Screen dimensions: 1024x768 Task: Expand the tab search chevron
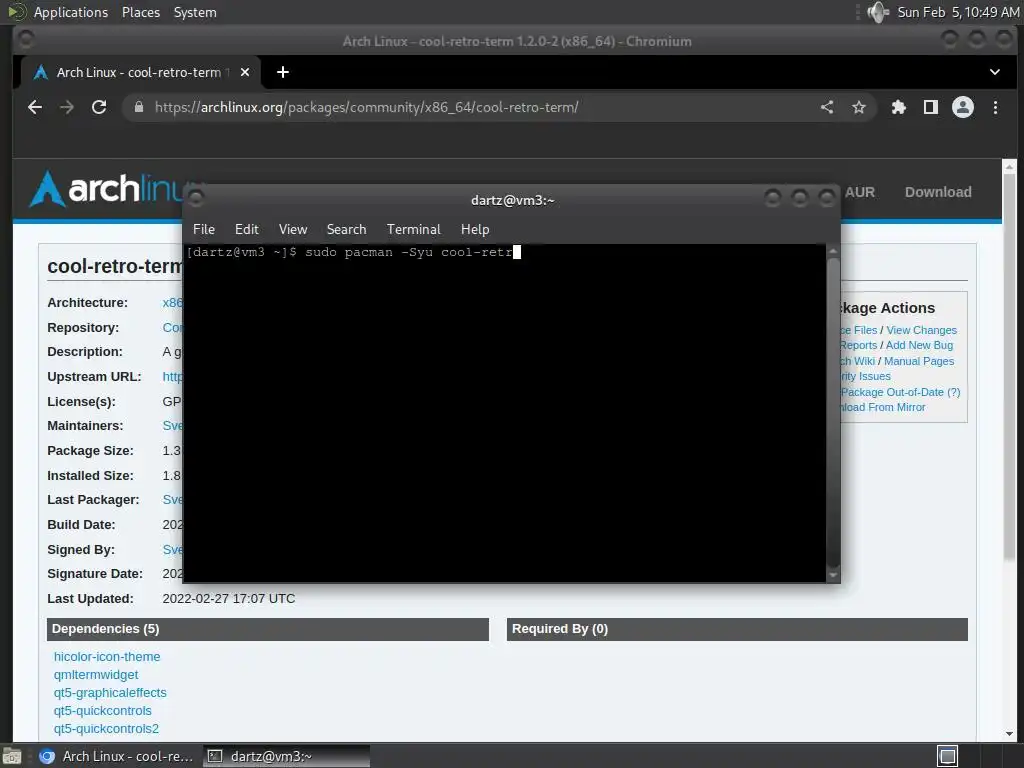995,72
